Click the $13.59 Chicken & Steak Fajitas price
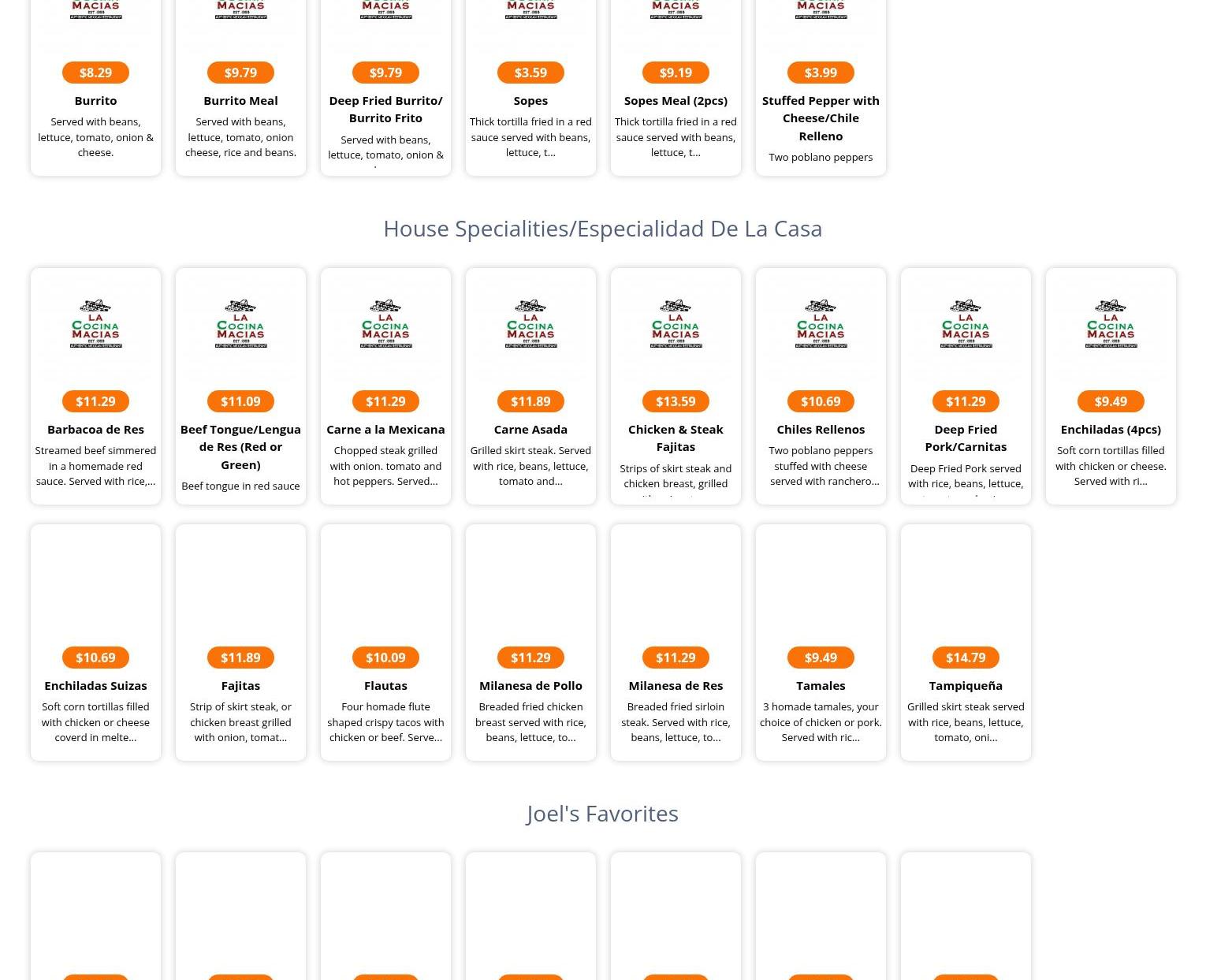The image size is (1206, 980). [676, 401]
